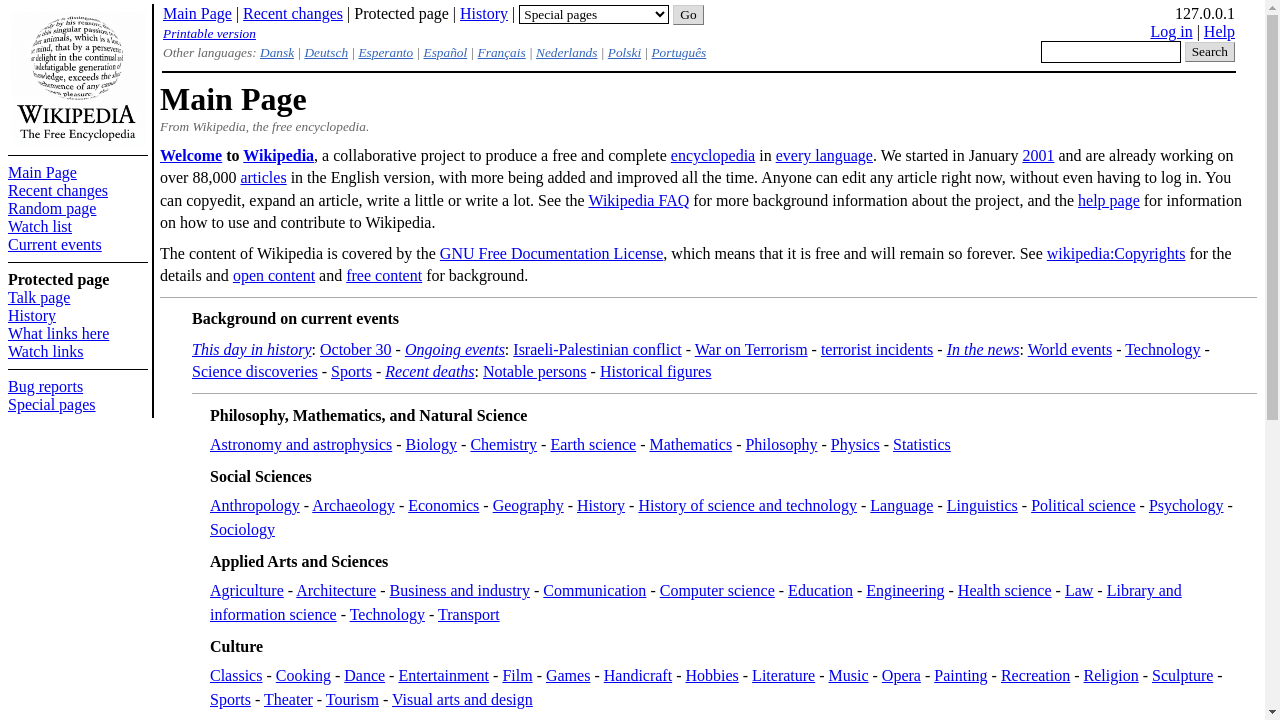
Task: Open the Special pages dropdown
Action: tap(592, 13)
